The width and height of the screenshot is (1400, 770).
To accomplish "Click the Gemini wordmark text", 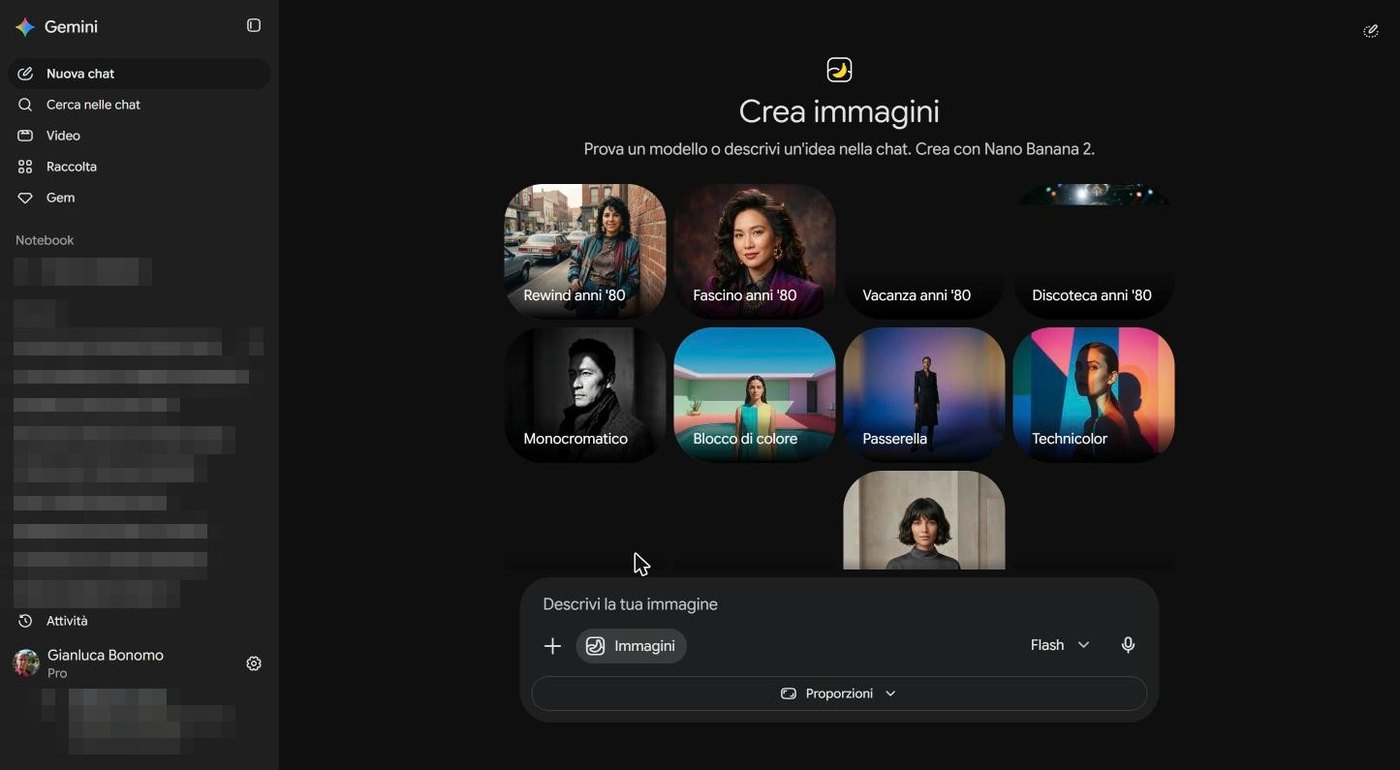I will (71, 27).
